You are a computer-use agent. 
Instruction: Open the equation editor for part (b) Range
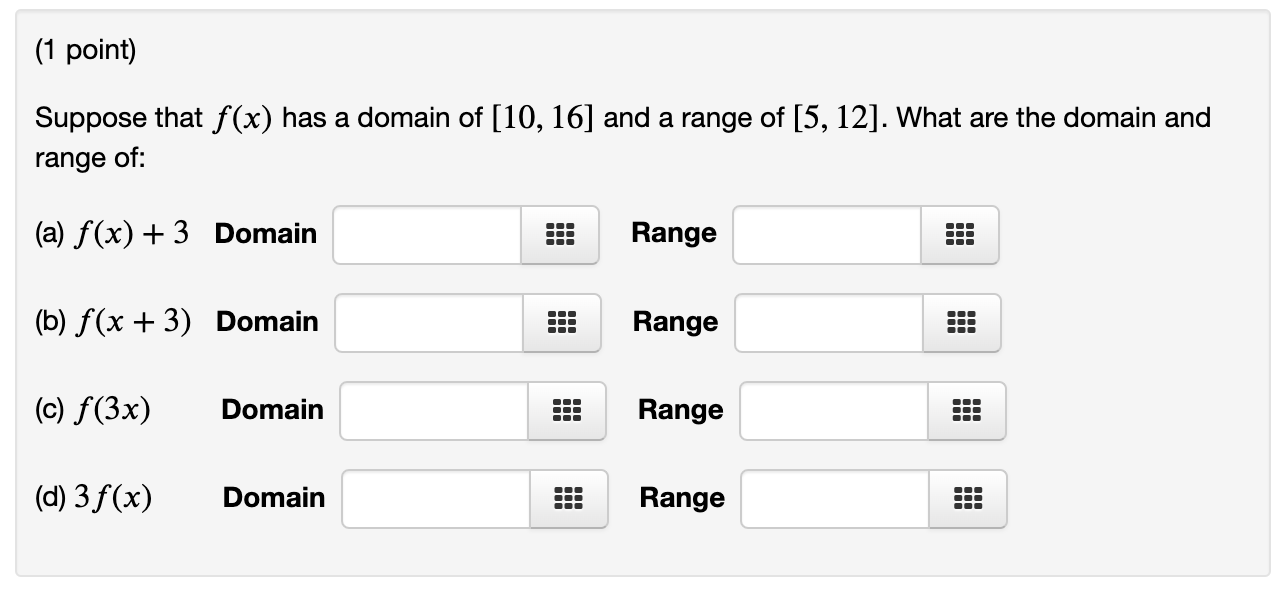click(x=962, y=323)
